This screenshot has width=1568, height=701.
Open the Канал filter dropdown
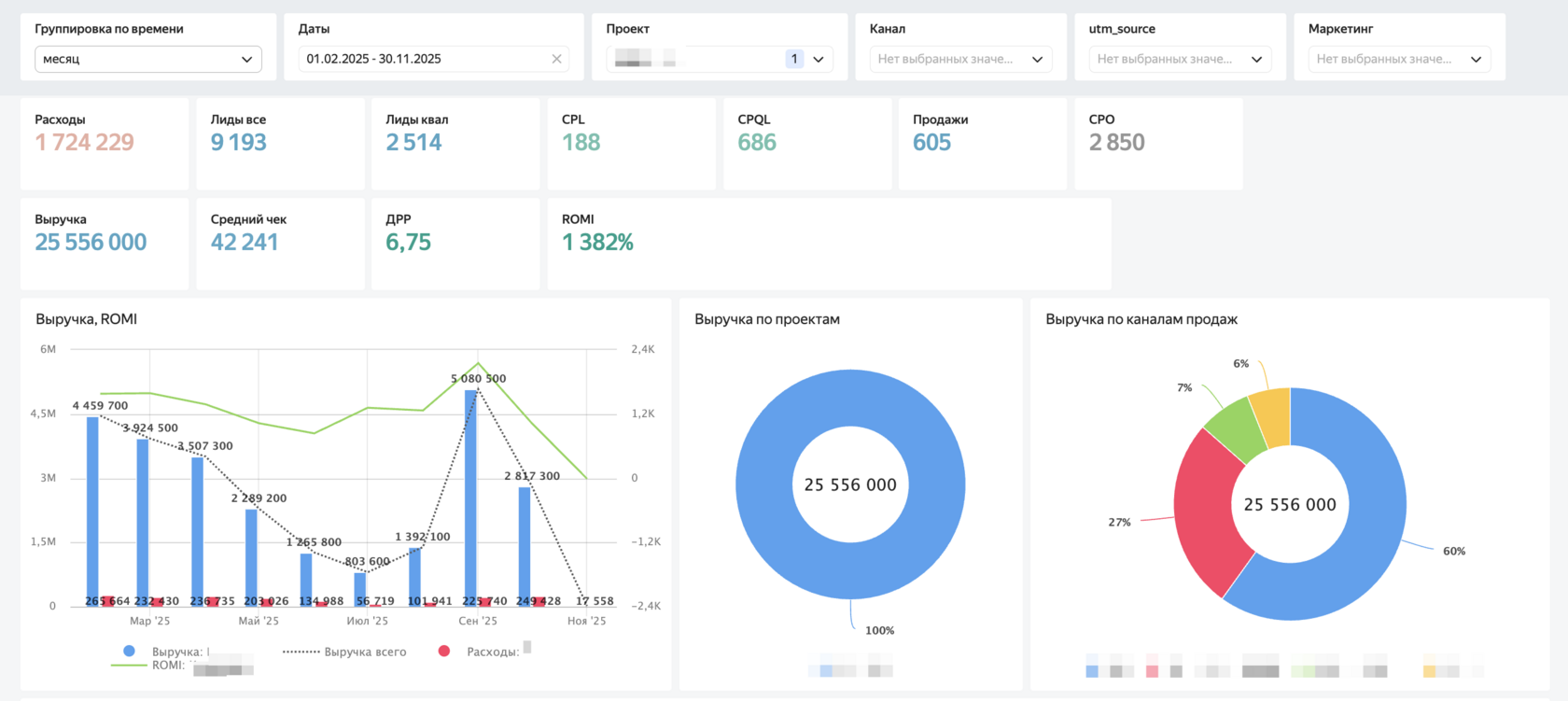tap(961, 59)
